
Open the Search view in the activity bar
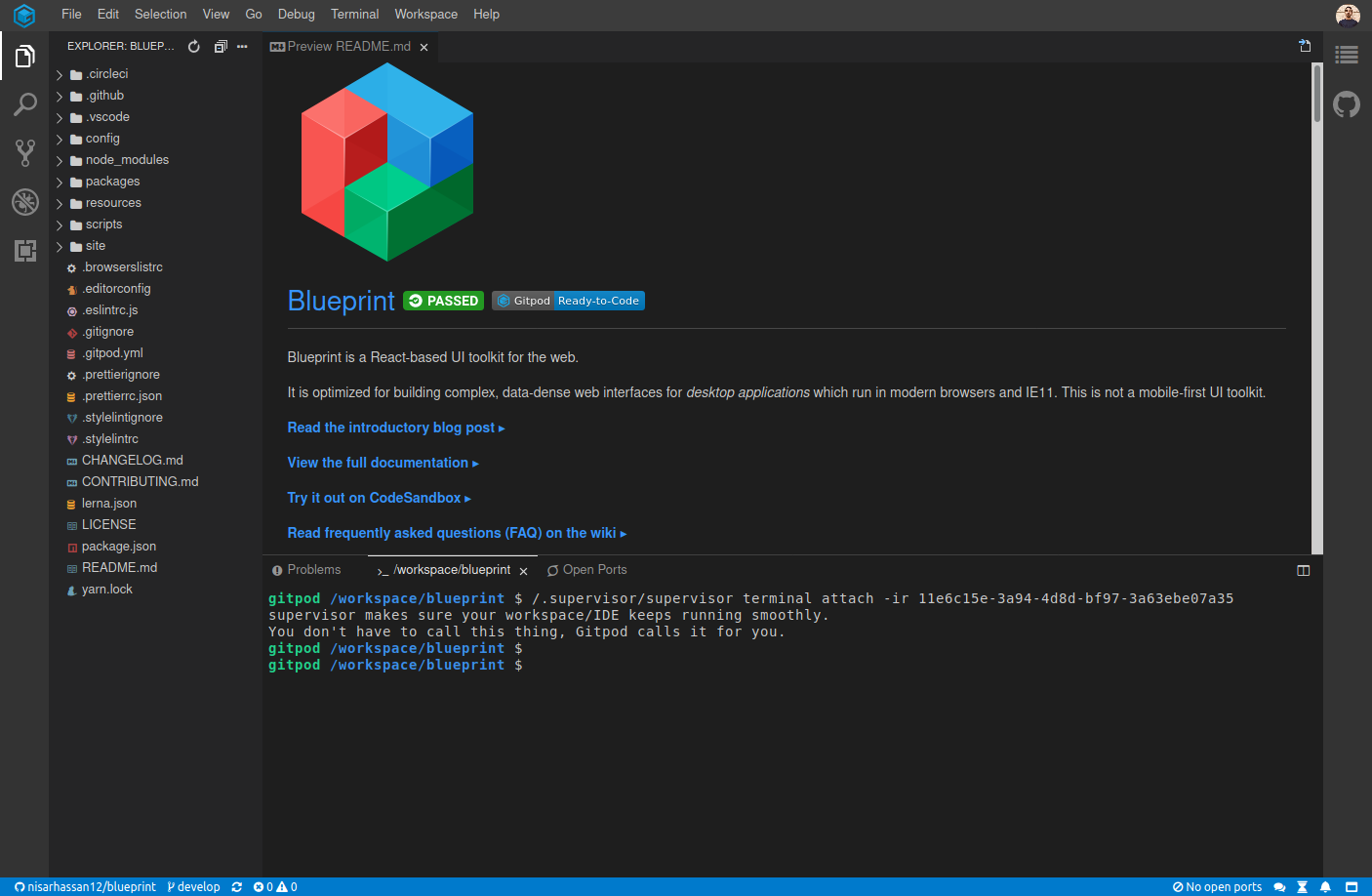25,103
